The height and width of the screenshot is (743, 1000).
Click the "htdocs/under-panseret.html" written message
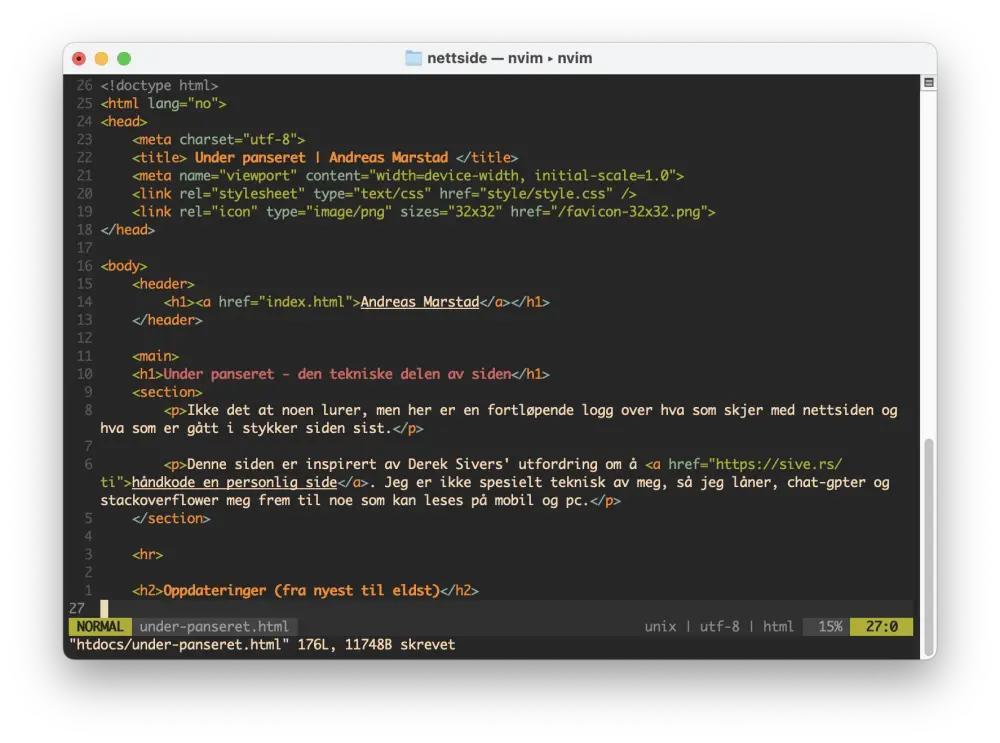coord(262,644)
